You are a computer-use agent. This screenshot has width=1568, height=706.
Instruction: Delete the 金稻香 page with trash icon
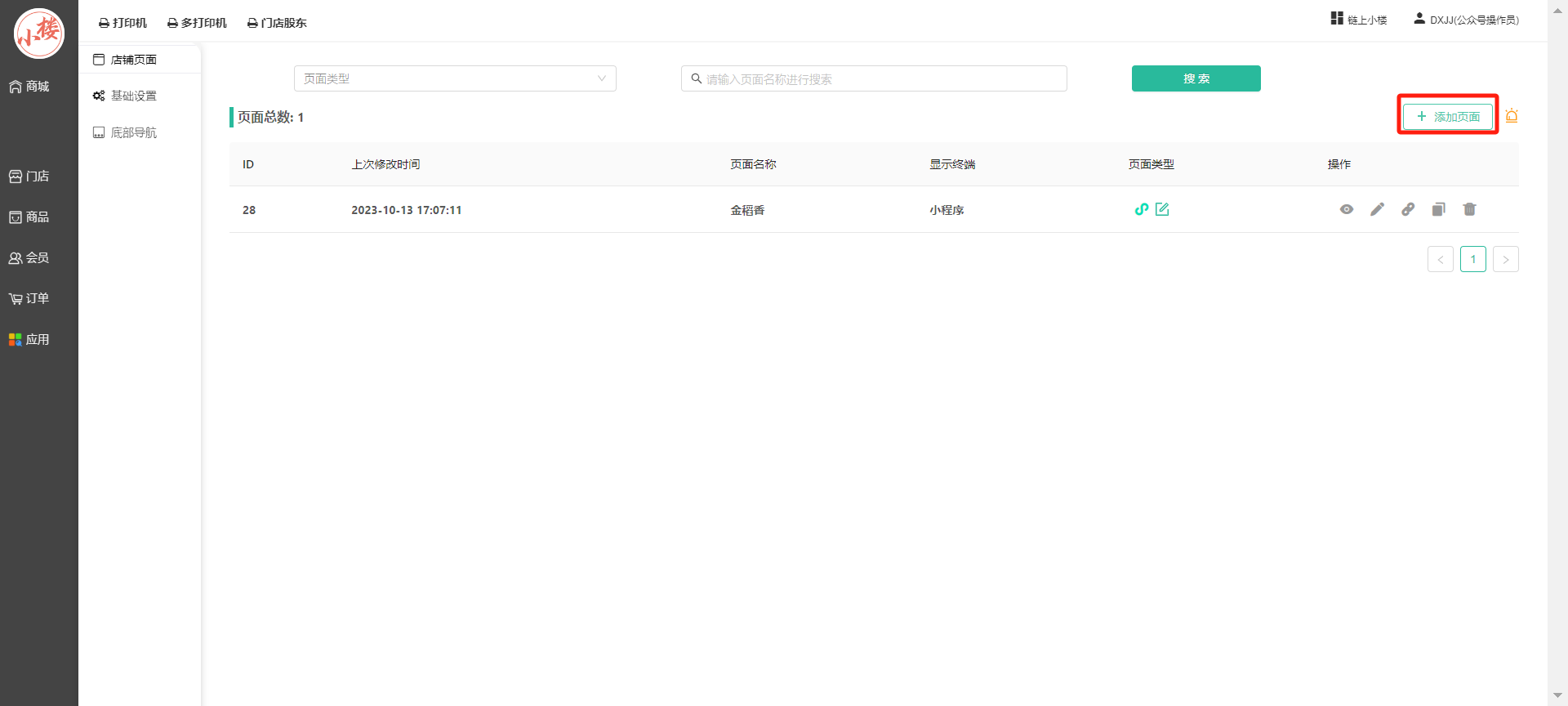tap(1469, 210)
